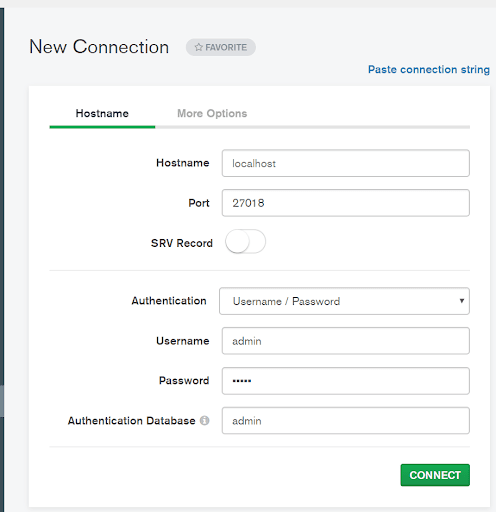
Task: Click the New Connection heading
Action: 99,47
